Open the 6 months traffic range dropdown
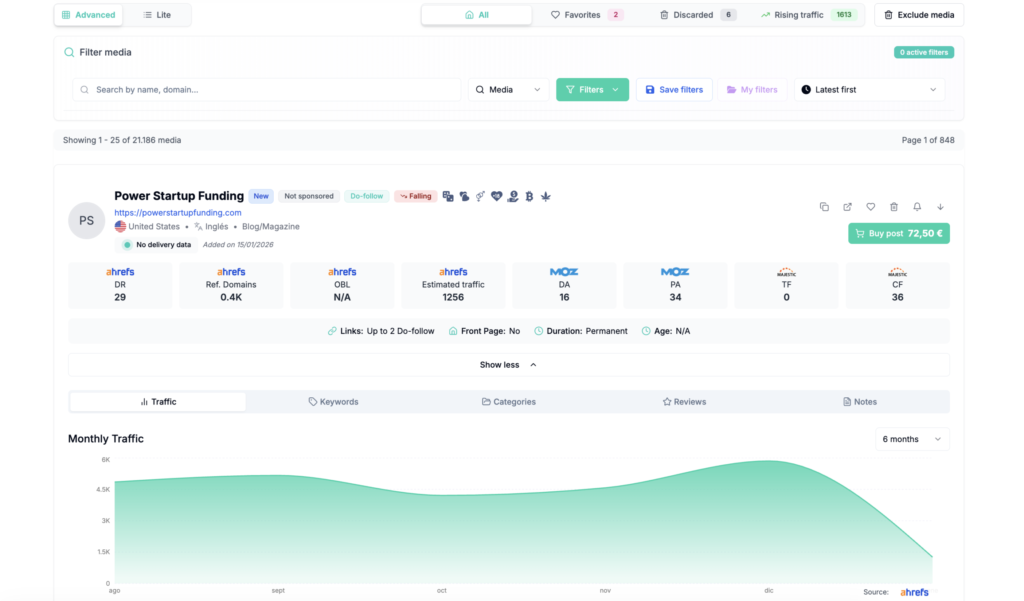 (x=911, y=439)
